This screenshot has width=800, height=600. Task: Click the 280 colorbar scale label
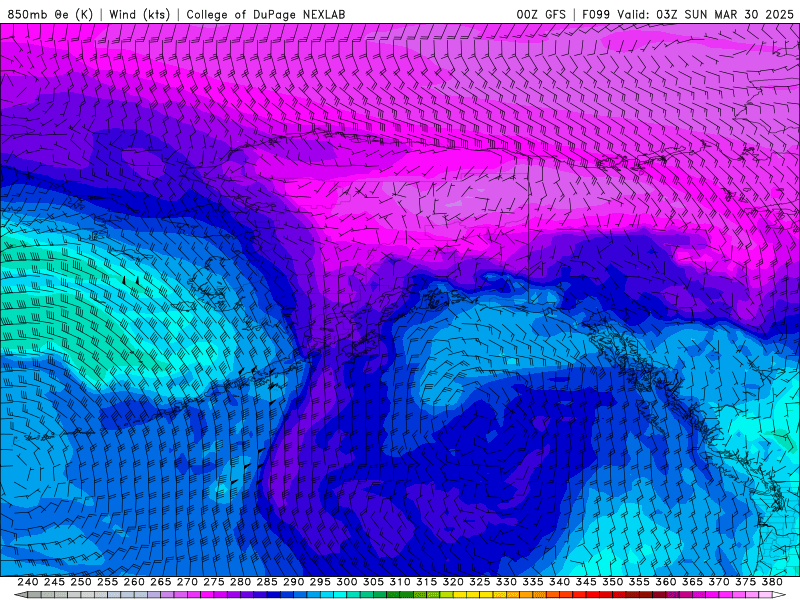point(240,582)
